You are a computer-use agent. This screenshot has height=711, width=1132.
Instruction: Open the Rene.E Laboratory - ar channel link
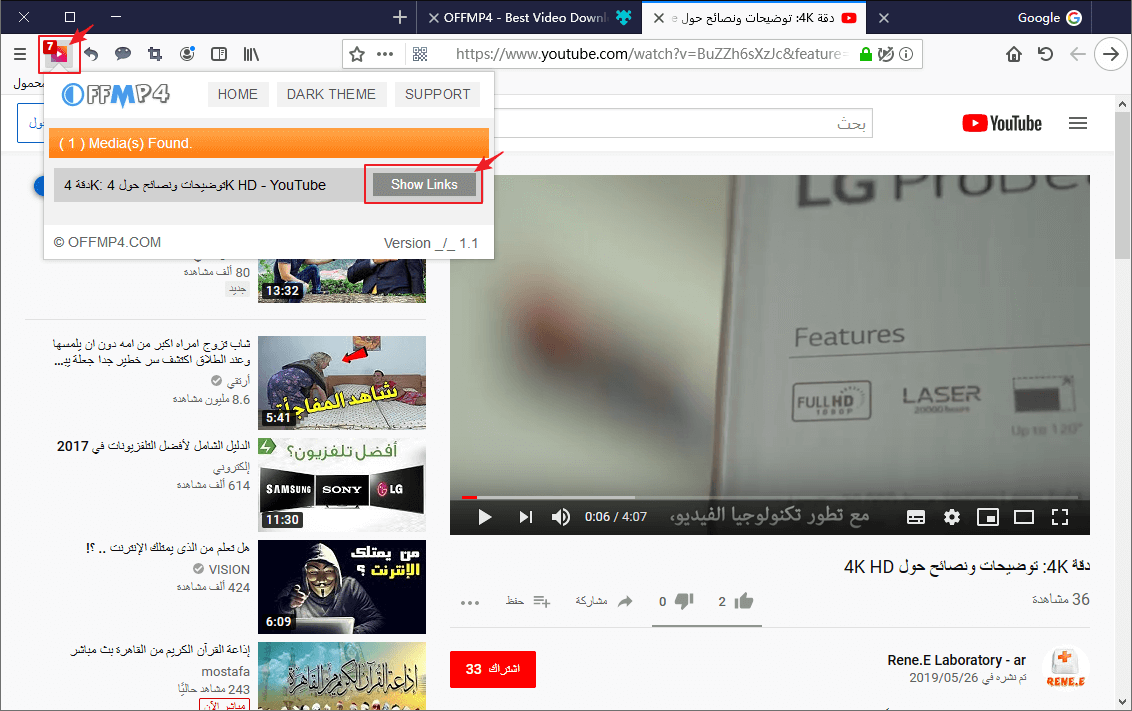click(957, 660)
